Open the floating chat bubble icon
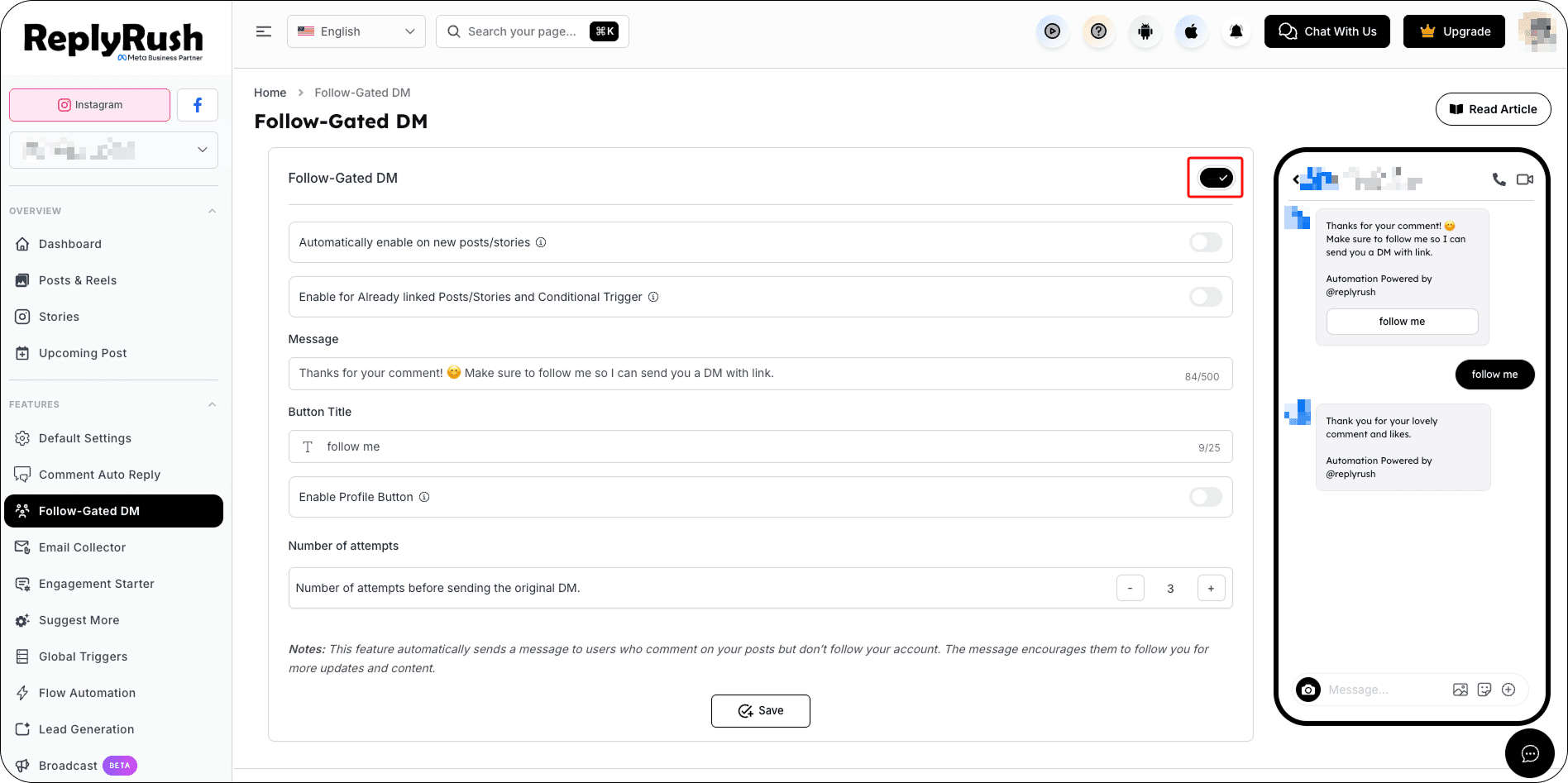This screenshot has height=783, width=1568. (1530, 753)
